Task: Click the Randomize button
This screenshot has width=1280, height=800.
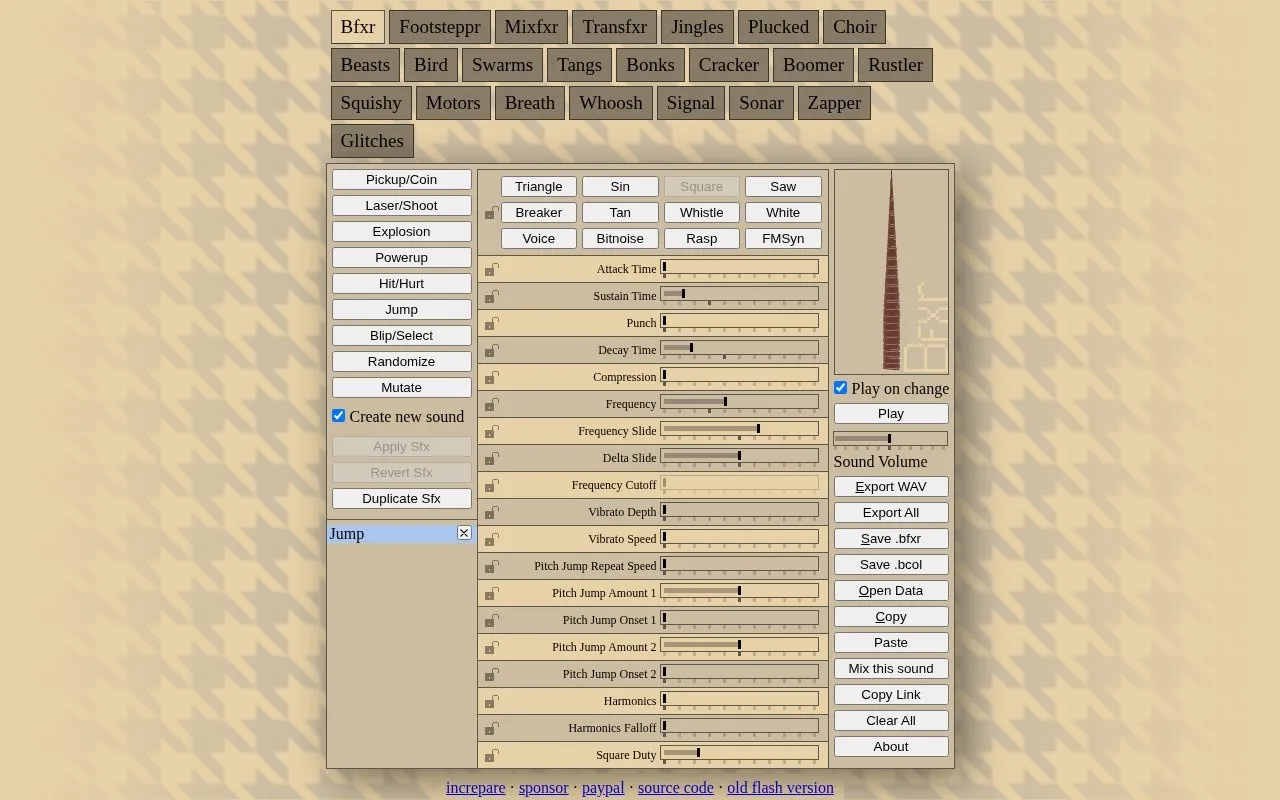Action: coord(402,362)
